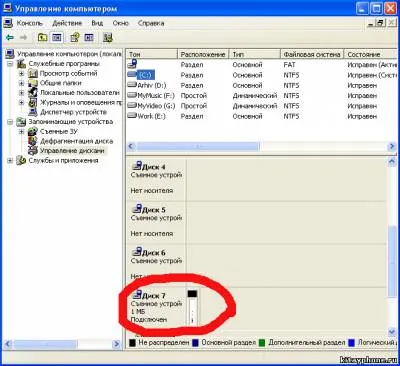Click the last toolbar icon for disk settings
Screen dimensions: 400x366
[107, 37]
